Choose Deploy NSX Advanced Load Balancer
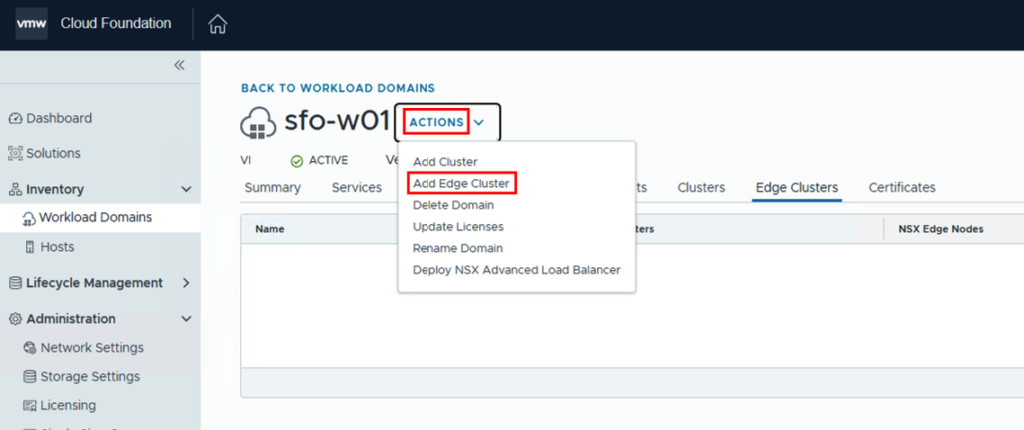 click(517, 270)
